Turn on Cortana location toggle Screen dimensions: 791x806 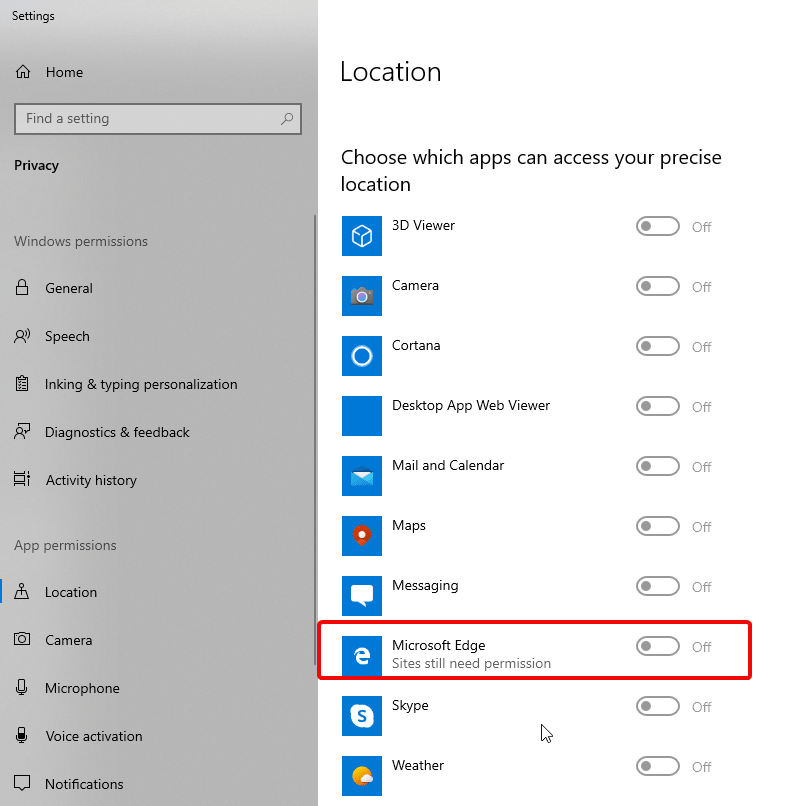(657, 346)
